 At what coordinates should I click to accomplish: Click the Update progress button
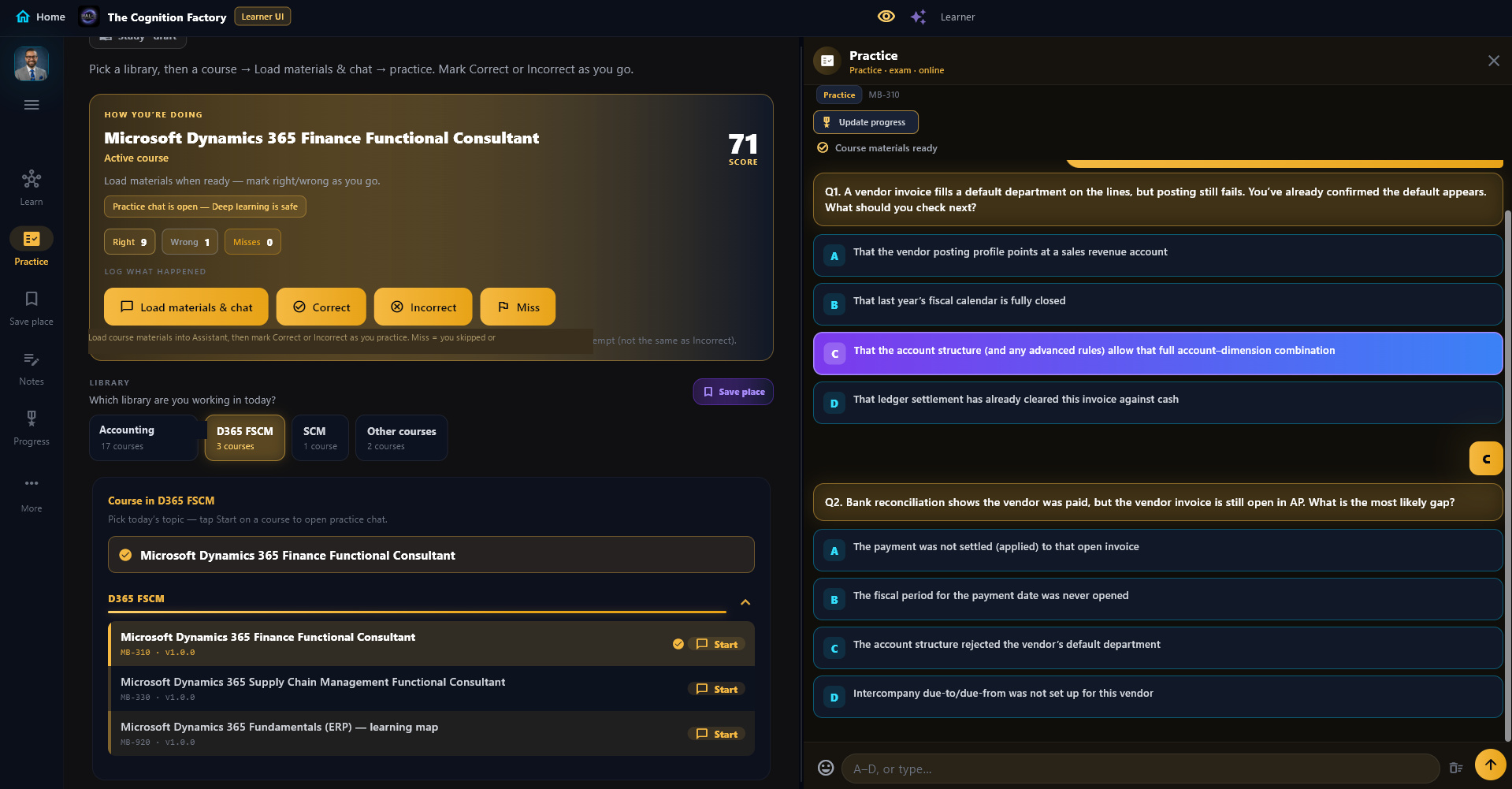tap(866, 122)
